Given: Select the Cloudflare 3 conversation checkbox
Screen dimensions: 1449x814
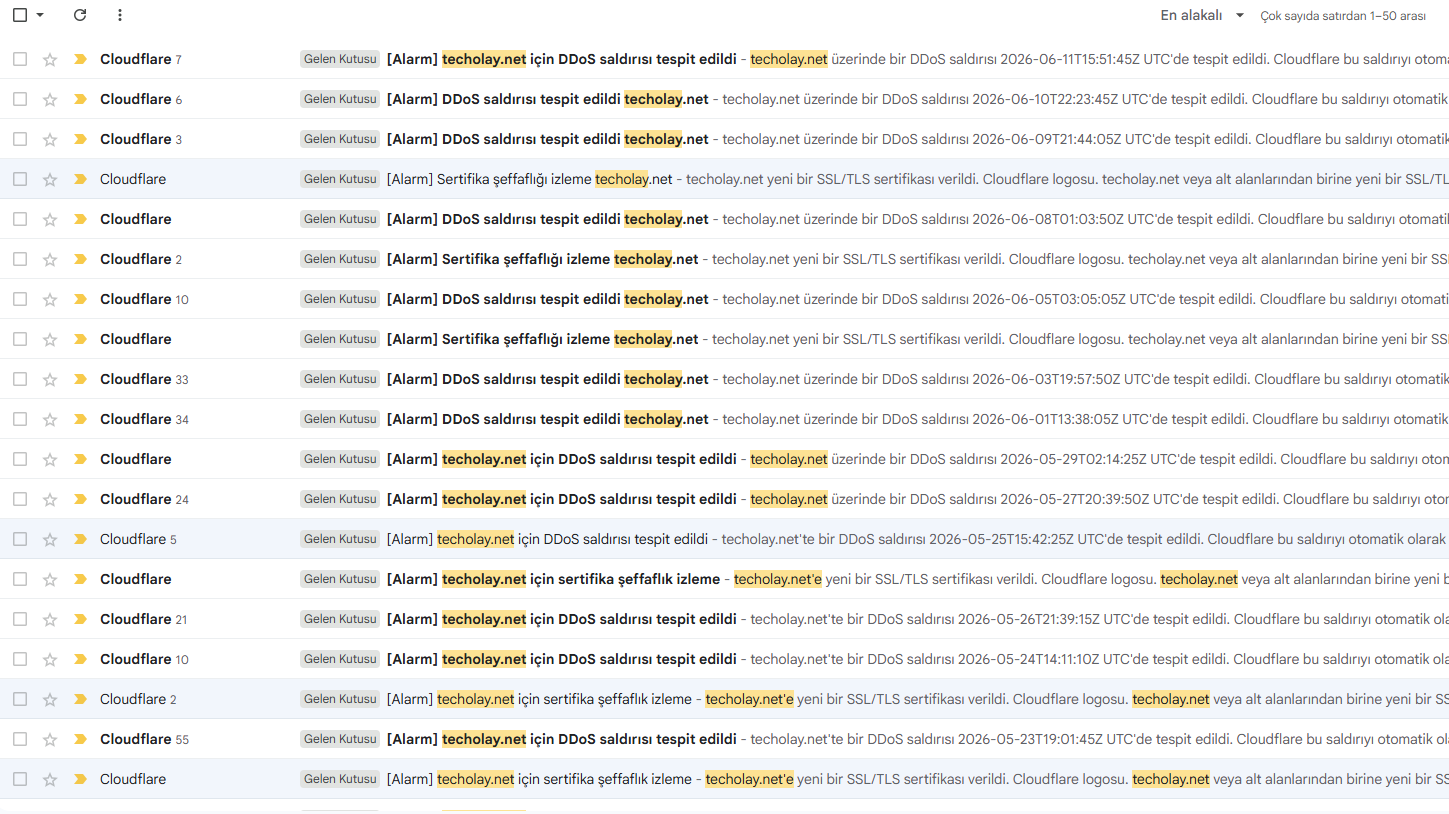Looking at the screenshot, I should click(x=20, y=139).
